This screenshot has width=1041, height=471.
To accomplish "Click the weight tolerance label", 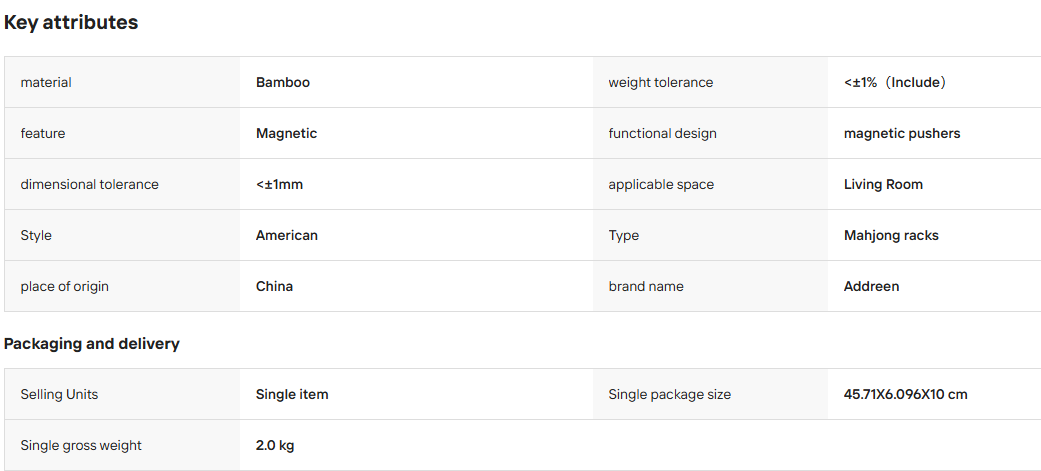I will point(661,82).
